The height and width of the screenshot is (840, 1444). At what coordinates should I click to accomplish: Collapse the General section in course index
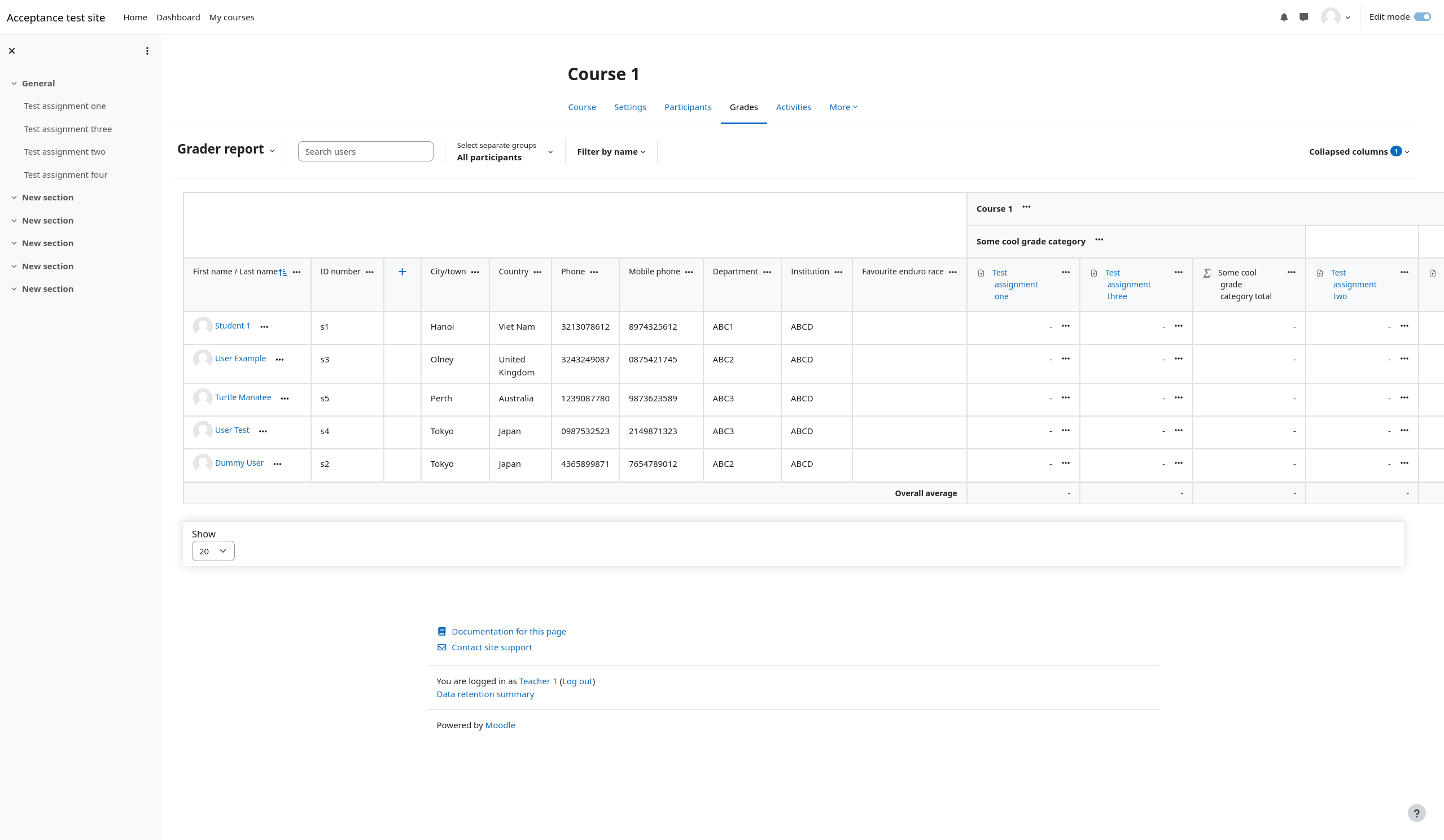click(x=14, y=84)
